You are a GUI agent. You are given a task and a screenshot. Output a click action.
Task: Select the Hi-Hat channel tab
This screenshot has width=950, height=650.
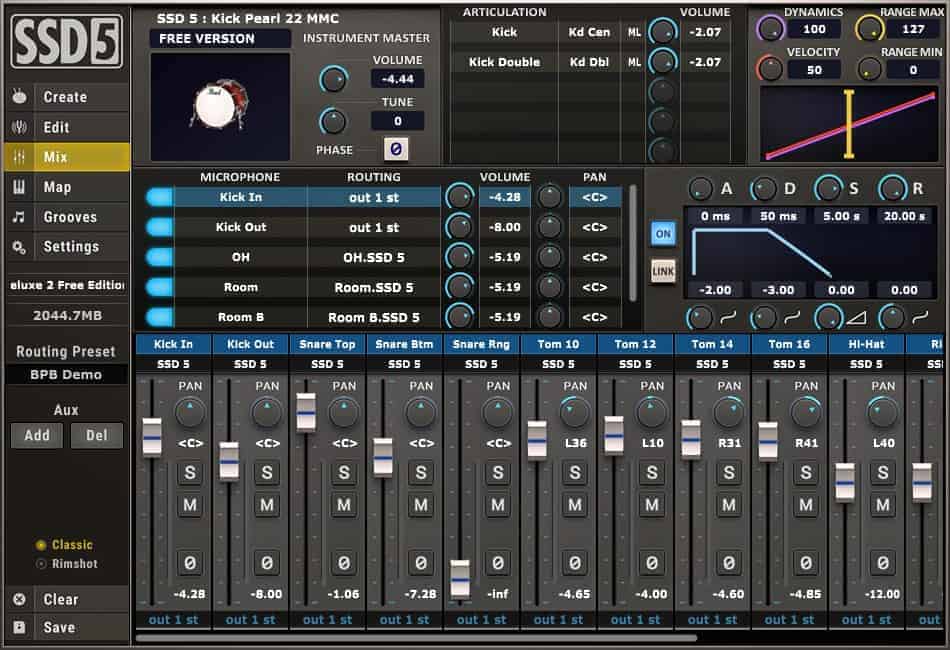tap(866, 343)
